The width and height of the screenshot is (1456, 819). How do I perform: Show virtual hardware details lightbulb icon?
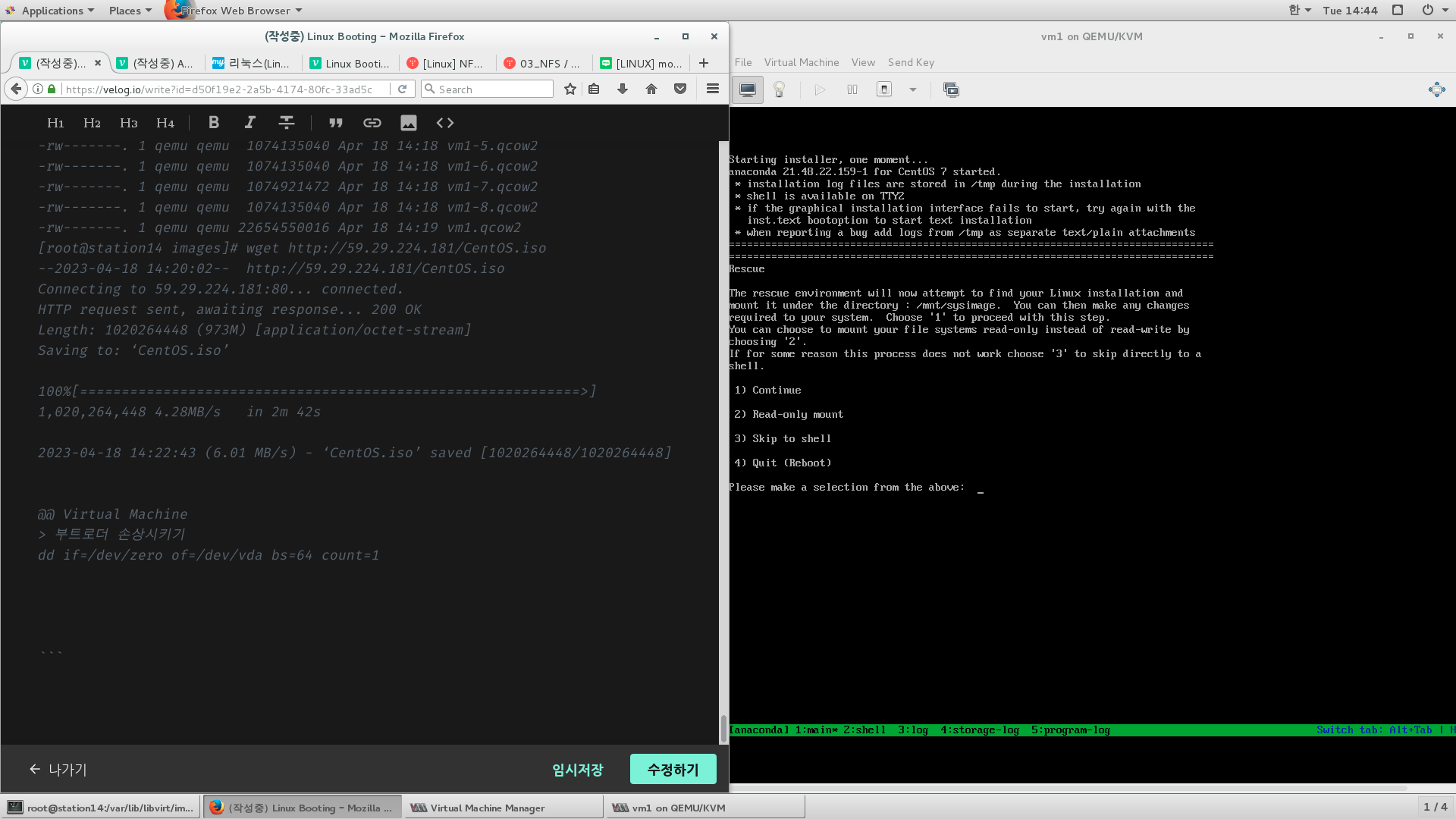point(779,89)
